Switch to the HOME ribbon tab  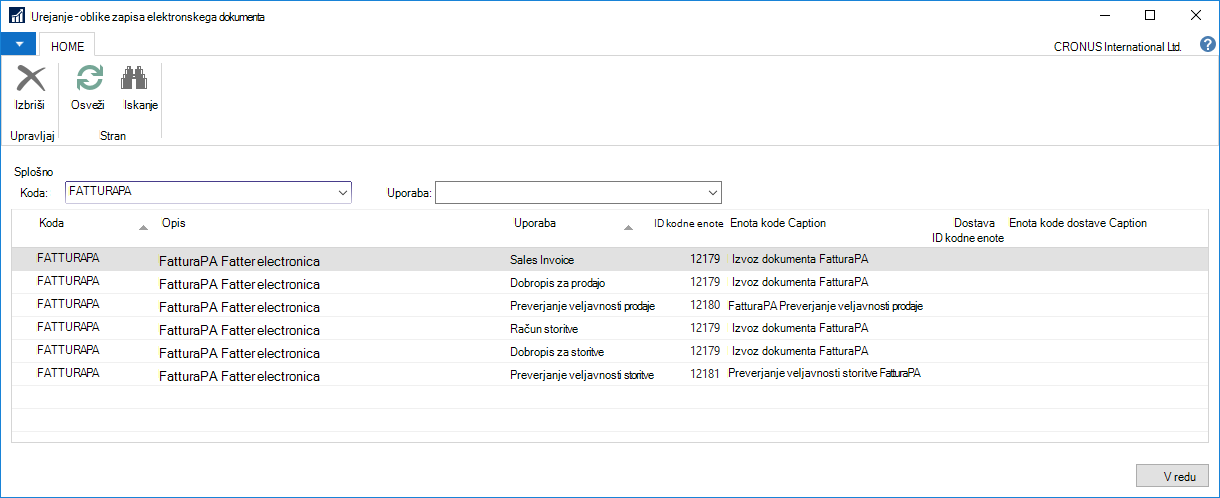(68, 45)
